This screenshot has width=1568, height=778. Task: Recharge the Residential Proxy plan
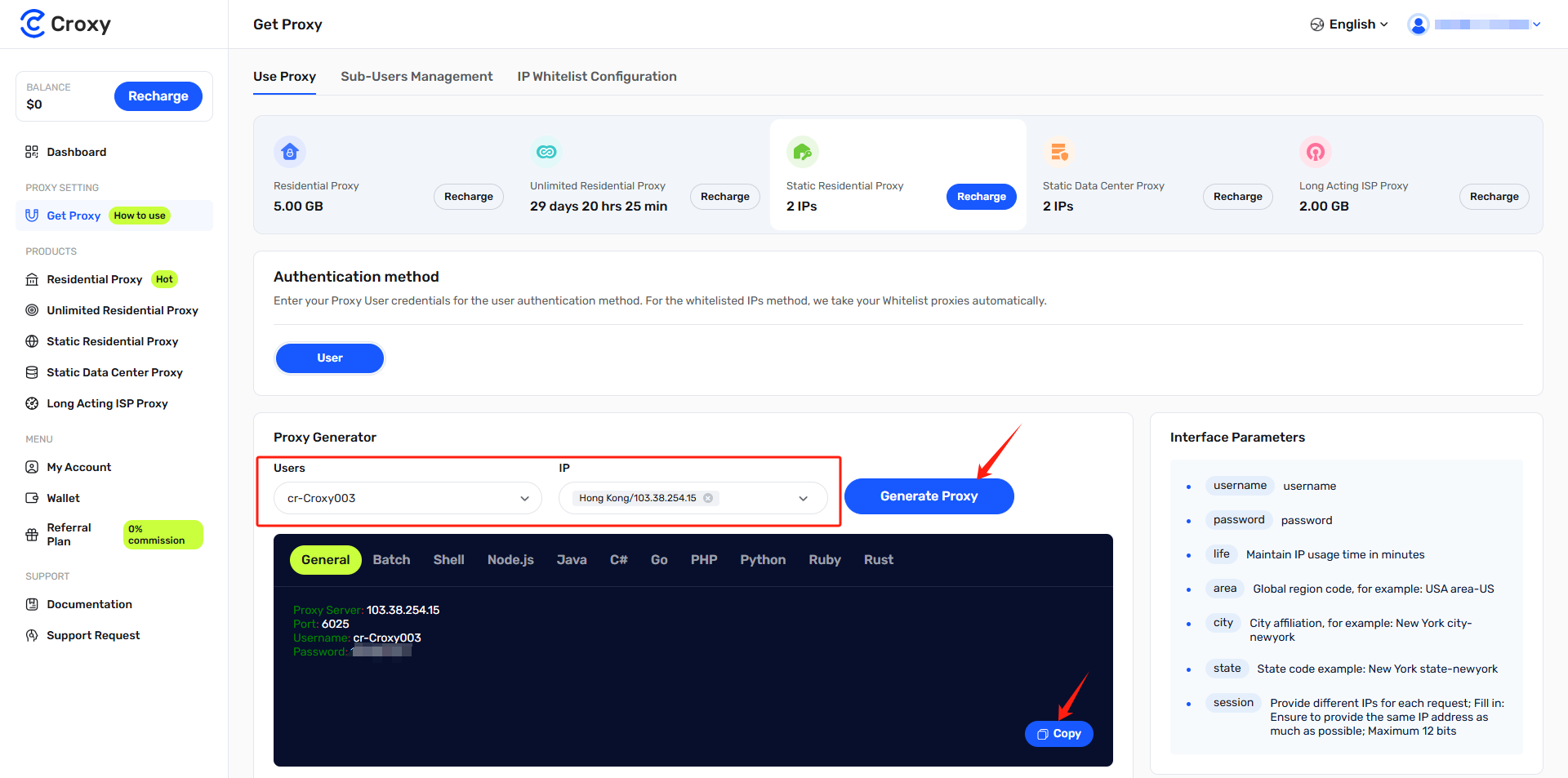point(469,197)
